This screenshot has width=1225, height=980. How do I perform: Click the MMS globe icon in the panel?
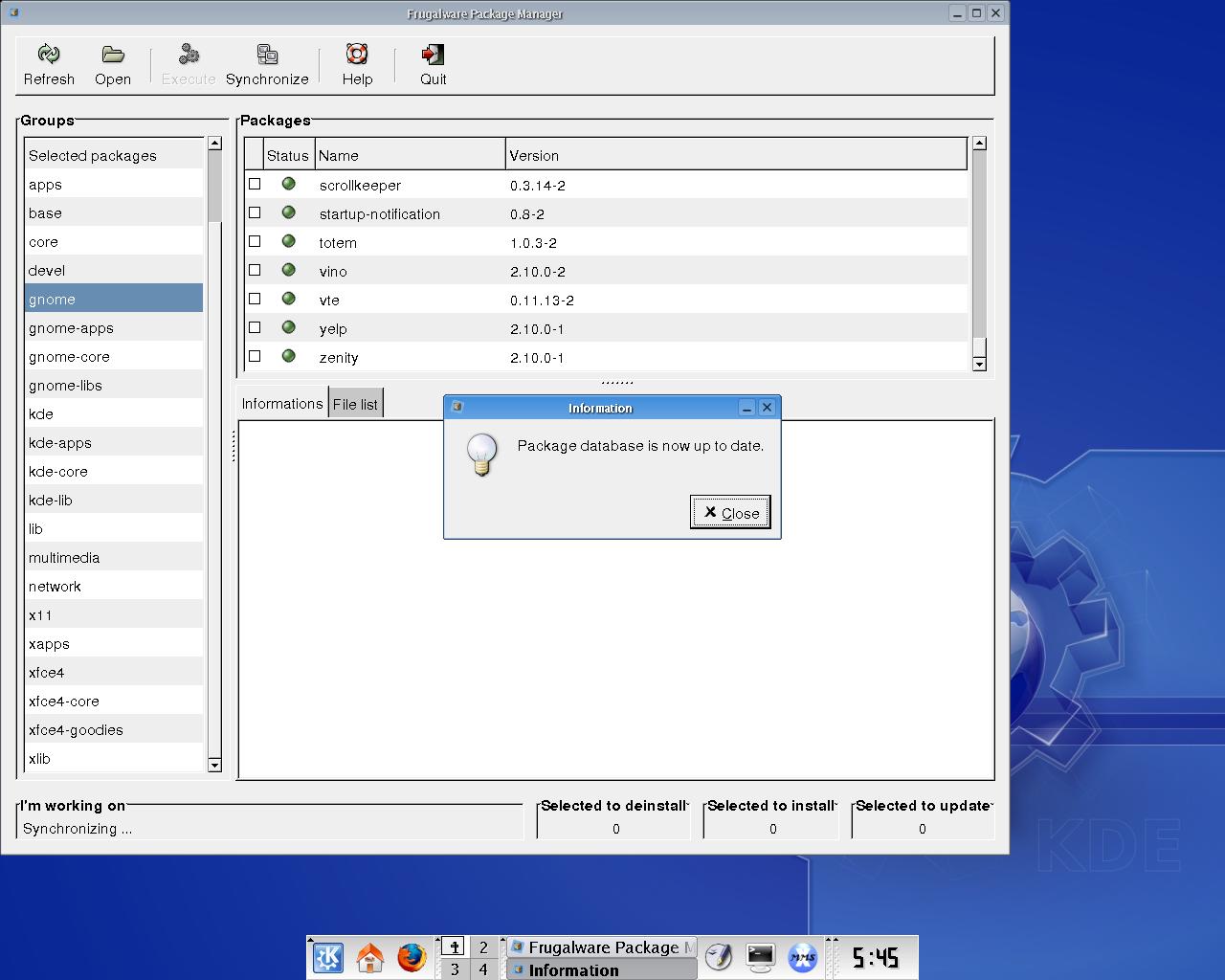802,957
